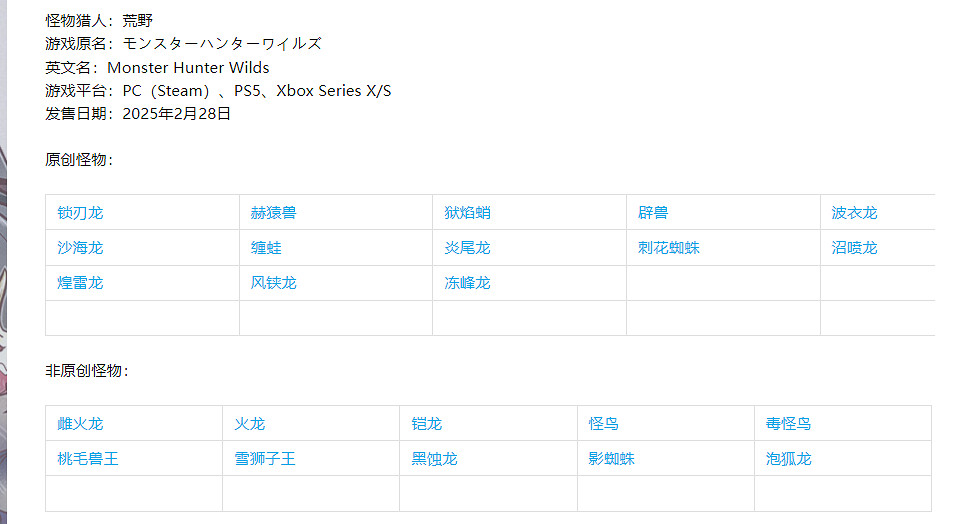The height and width of the screenshot is (524, 965).
Task: Open the 炎尾龙 link
Action: click(467, 248)
